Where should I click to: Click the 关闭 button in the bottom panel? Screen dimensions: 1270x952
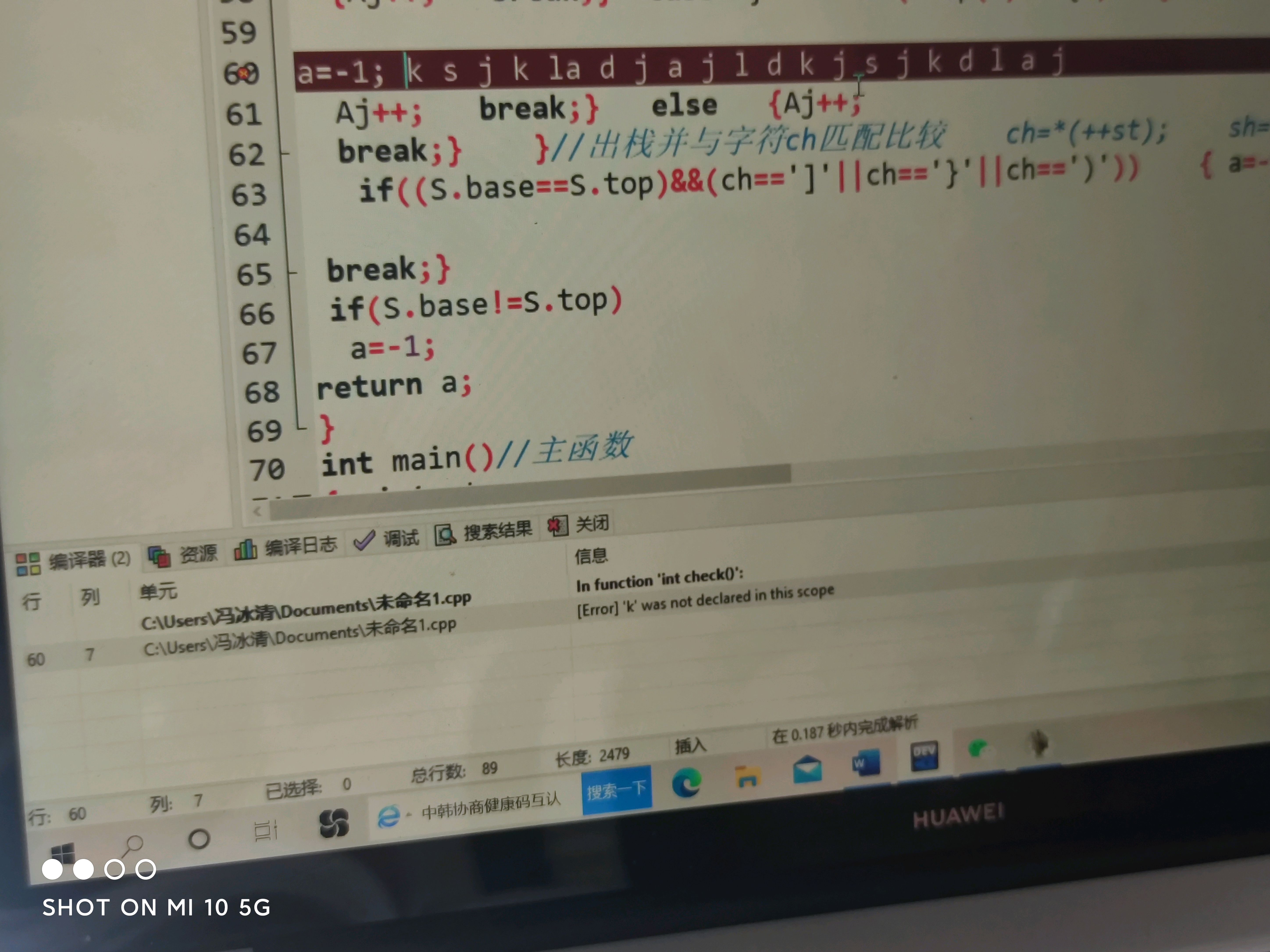578,524
